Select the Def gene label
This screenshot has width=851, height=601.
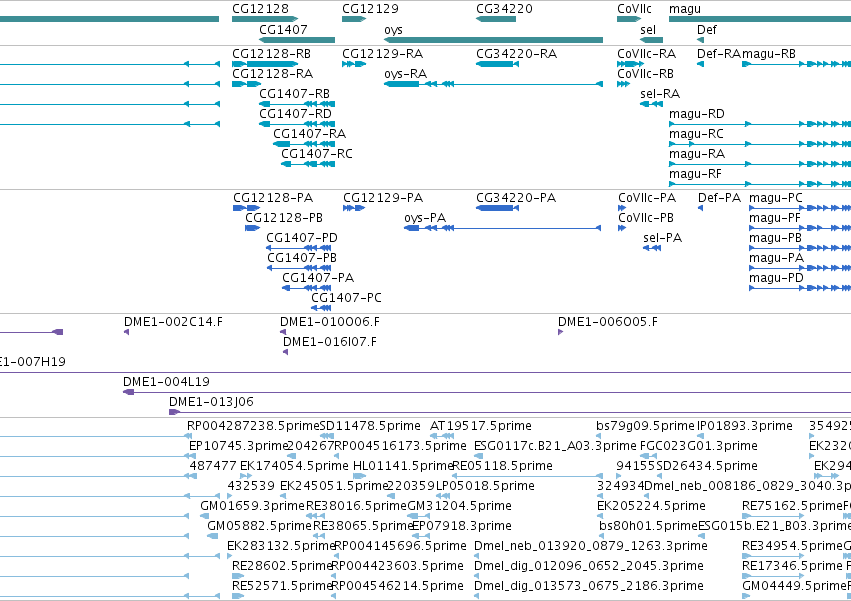(x=707, y=29)
